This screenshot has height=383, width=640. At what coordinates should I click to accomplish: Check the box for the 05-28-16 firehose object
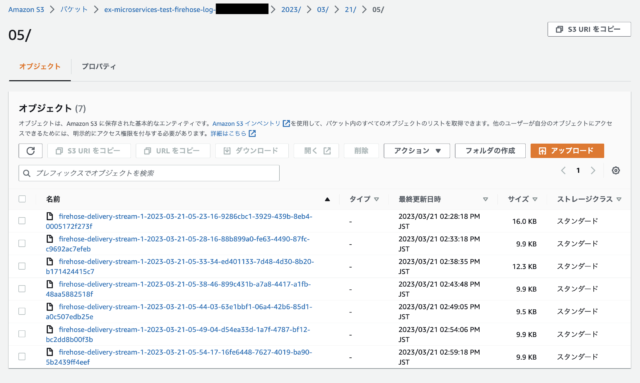pos(22,243)
